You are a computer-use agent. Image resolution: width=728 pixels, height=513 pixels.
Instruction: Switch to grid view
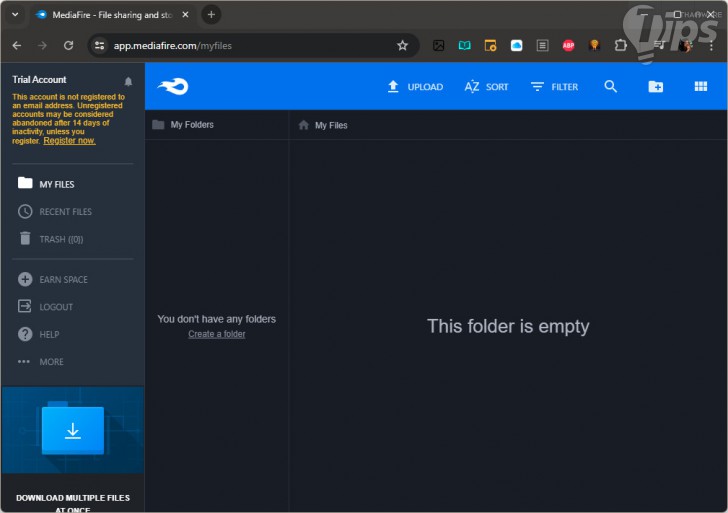701,86
